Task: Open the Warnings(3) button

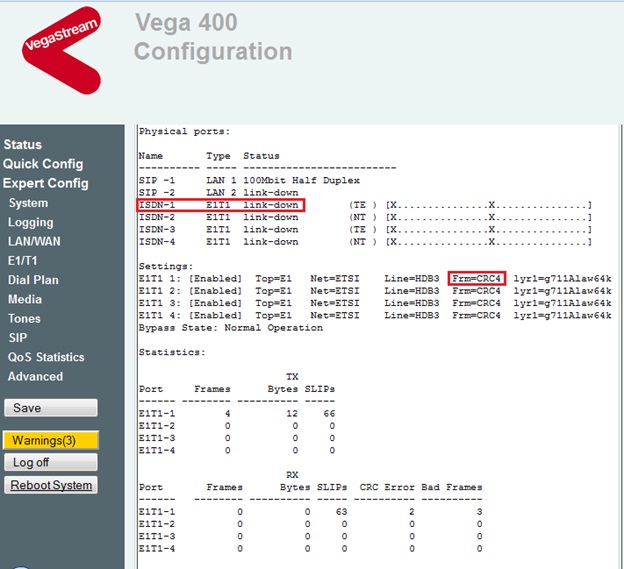Action: click(x=51, y=440)
